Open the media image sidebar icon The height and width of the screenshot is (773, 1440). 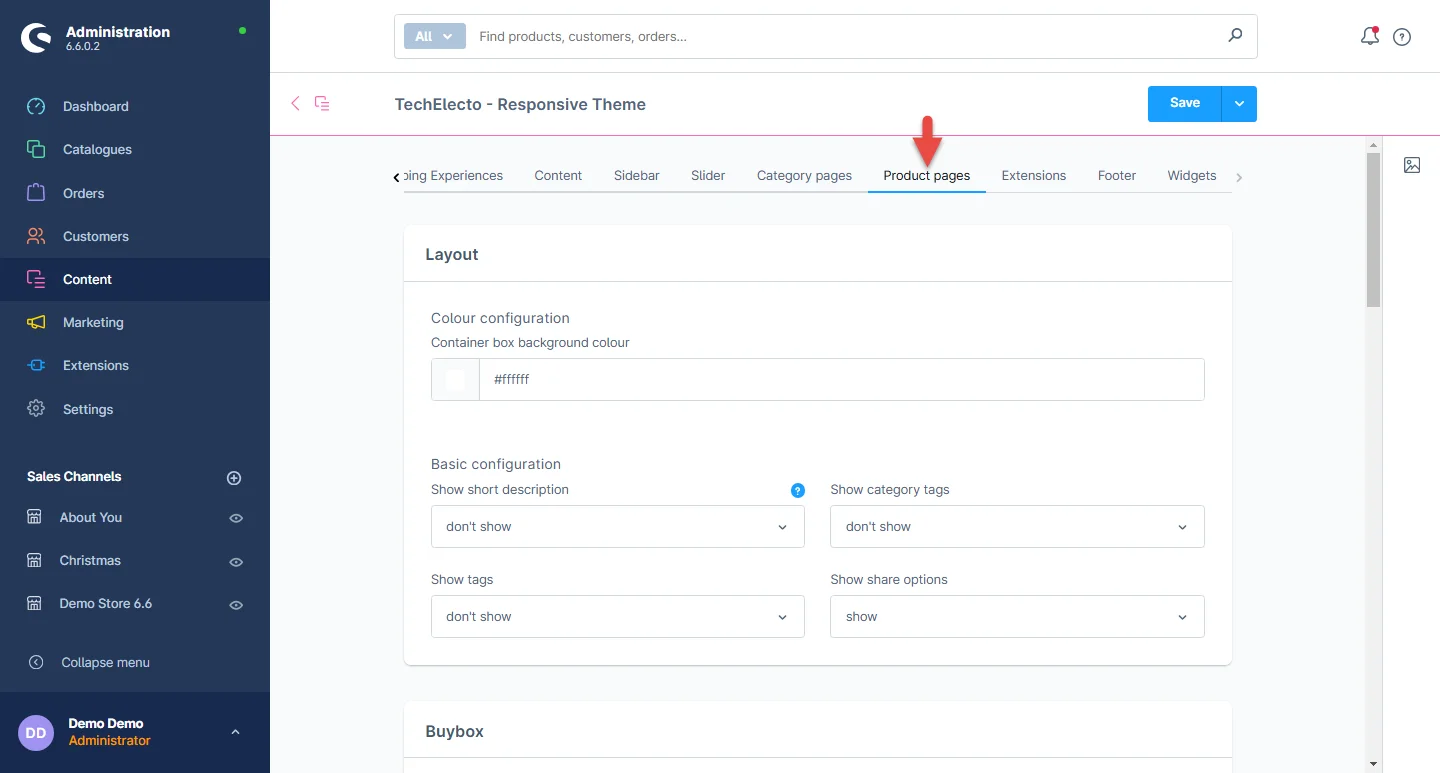[1412, 165]
